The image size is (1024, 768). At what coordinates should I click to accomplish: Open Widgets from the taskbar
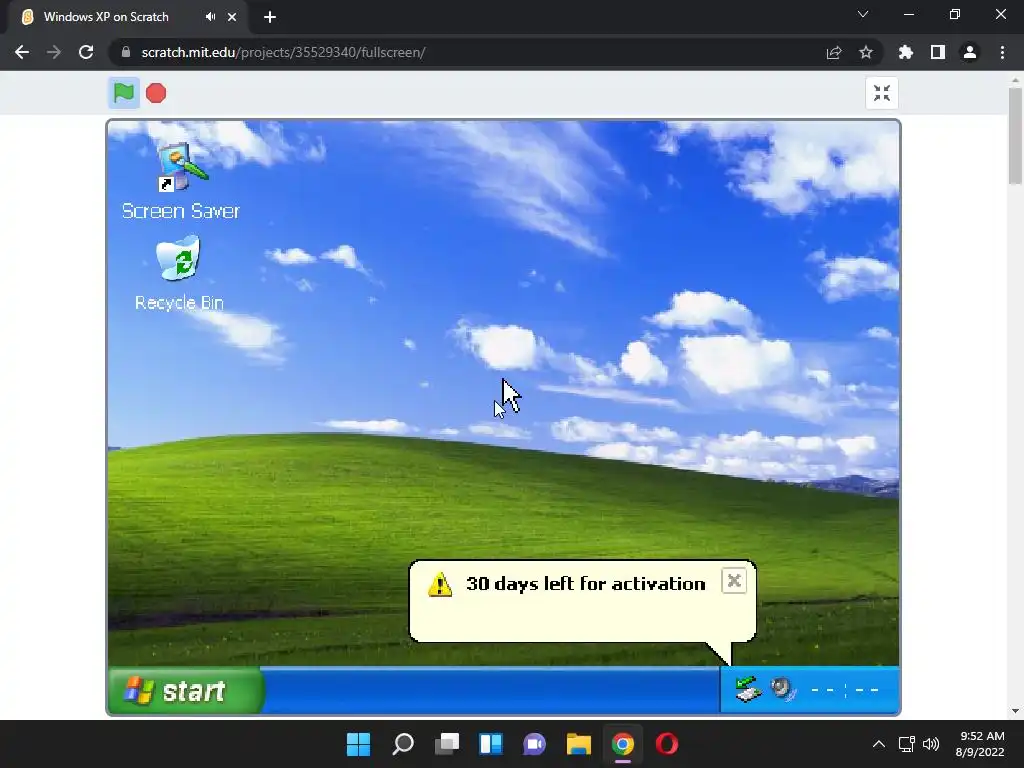[490, 744]
